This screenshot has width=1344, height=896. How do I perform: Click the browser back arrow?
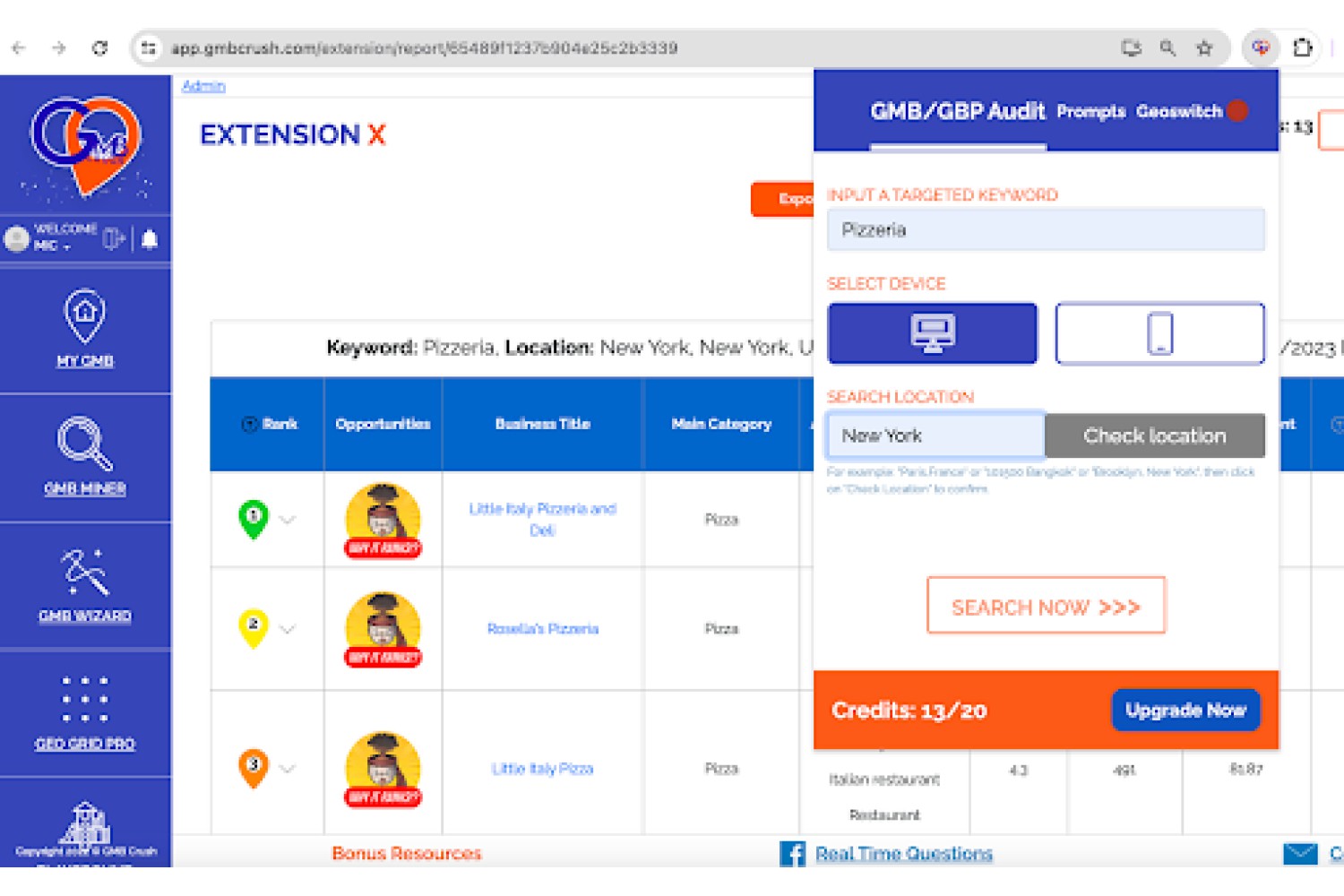[x=19, y=48]
